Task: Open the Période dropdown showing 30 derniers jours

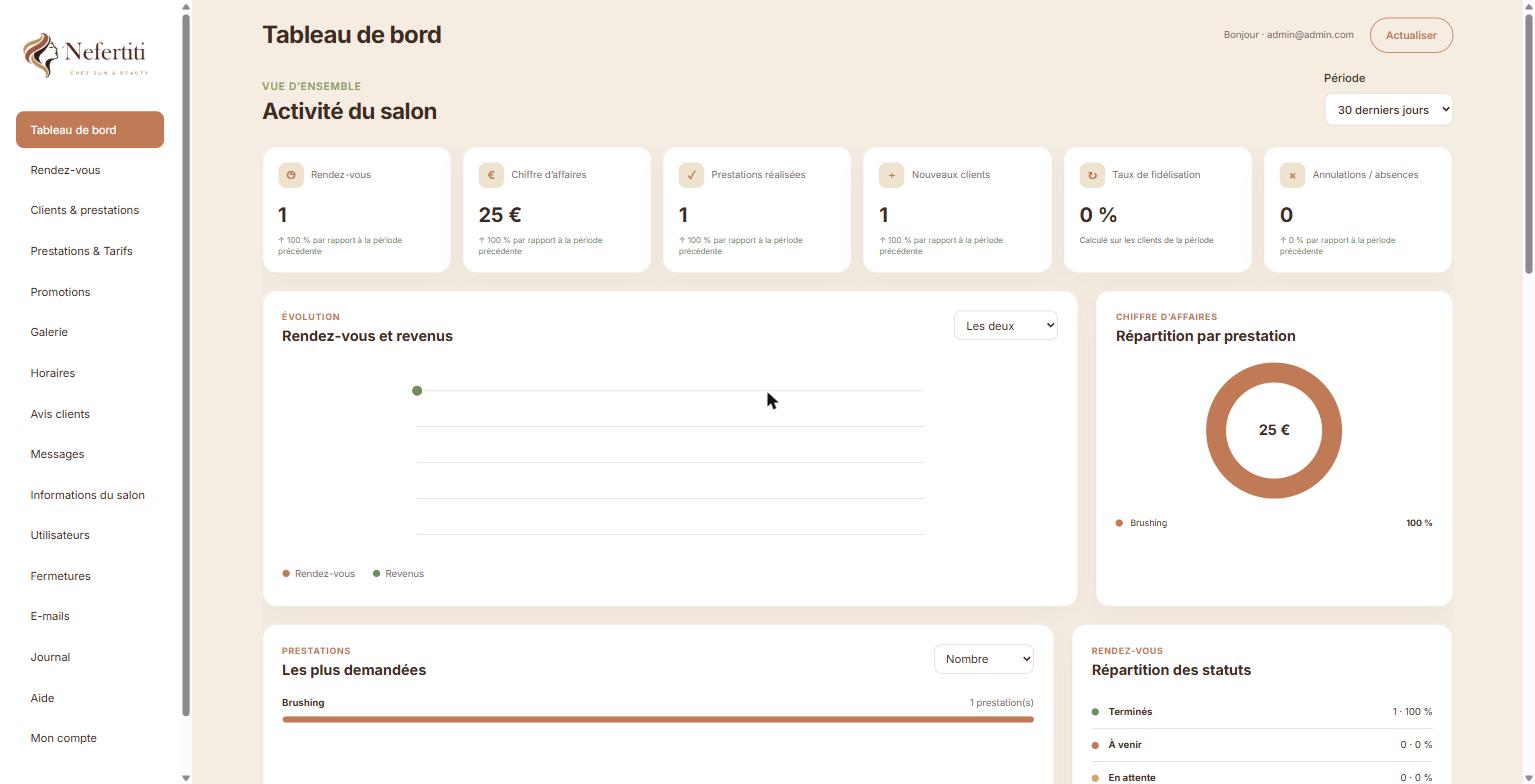Action: (x=1388, y=110)
